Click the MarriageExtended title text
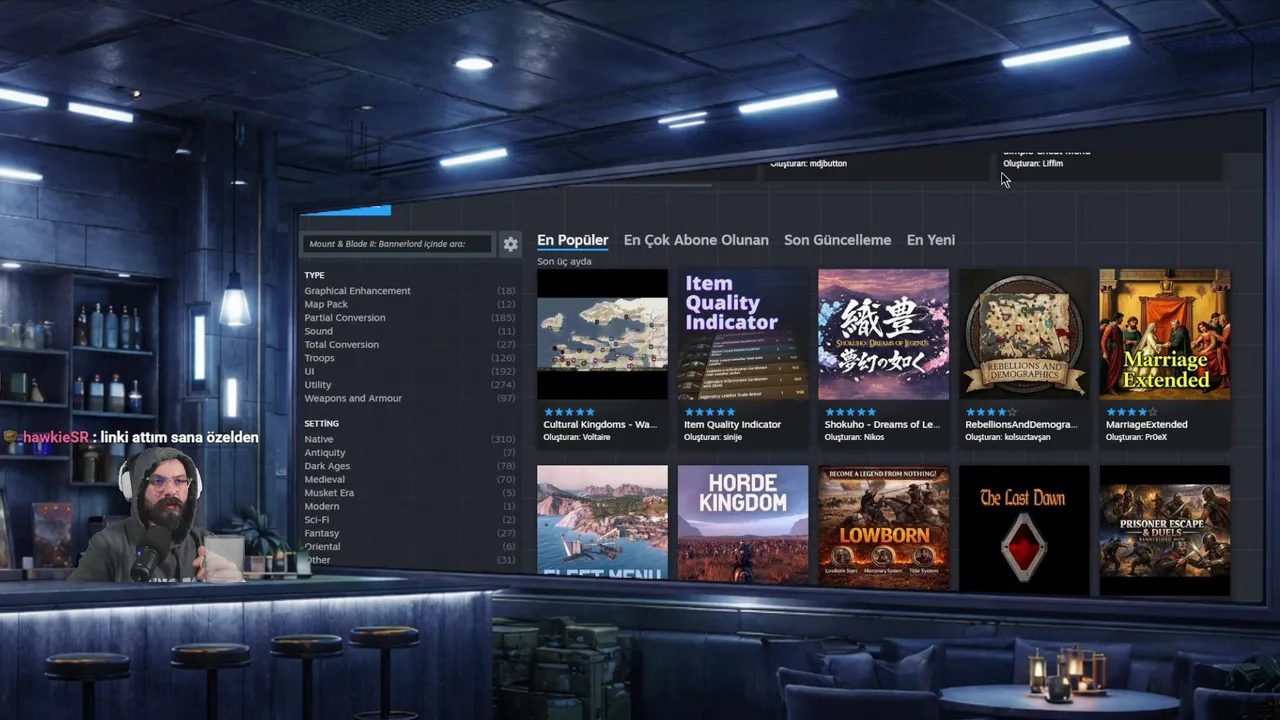 point(1146,425)
